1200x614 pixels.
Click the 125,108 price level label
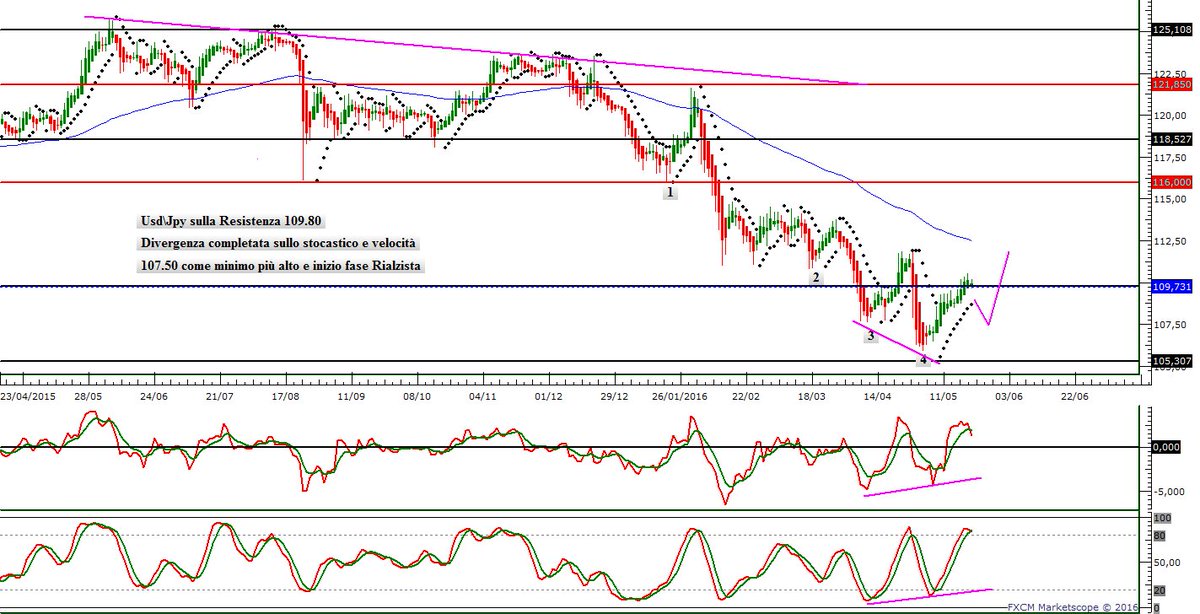(x=1172, y=30)
